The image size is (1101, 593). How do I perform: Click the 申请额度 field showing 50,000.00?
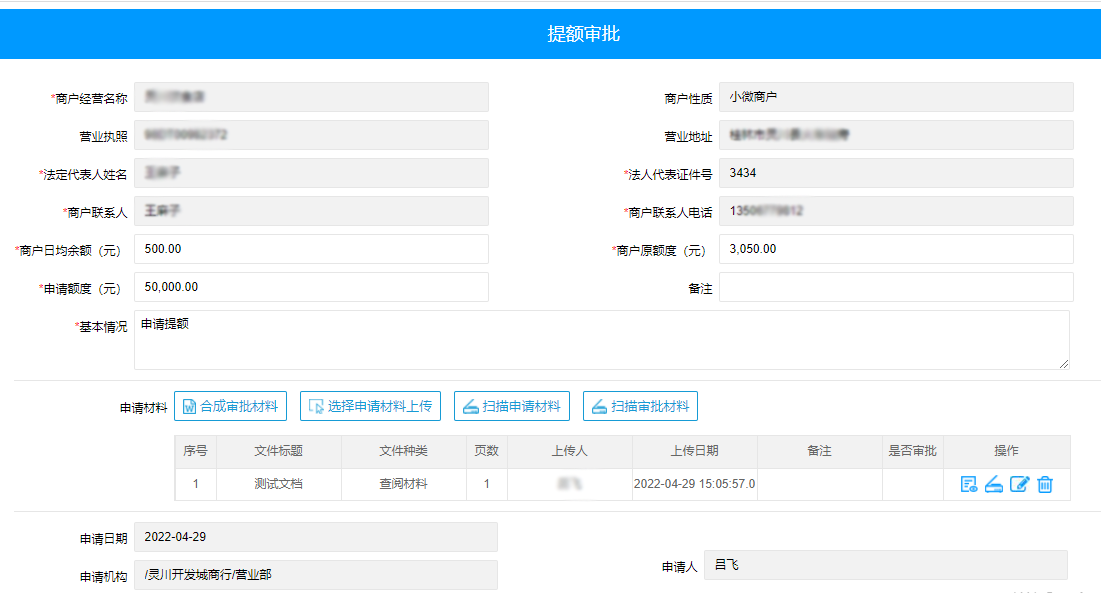tap(311, 287)
